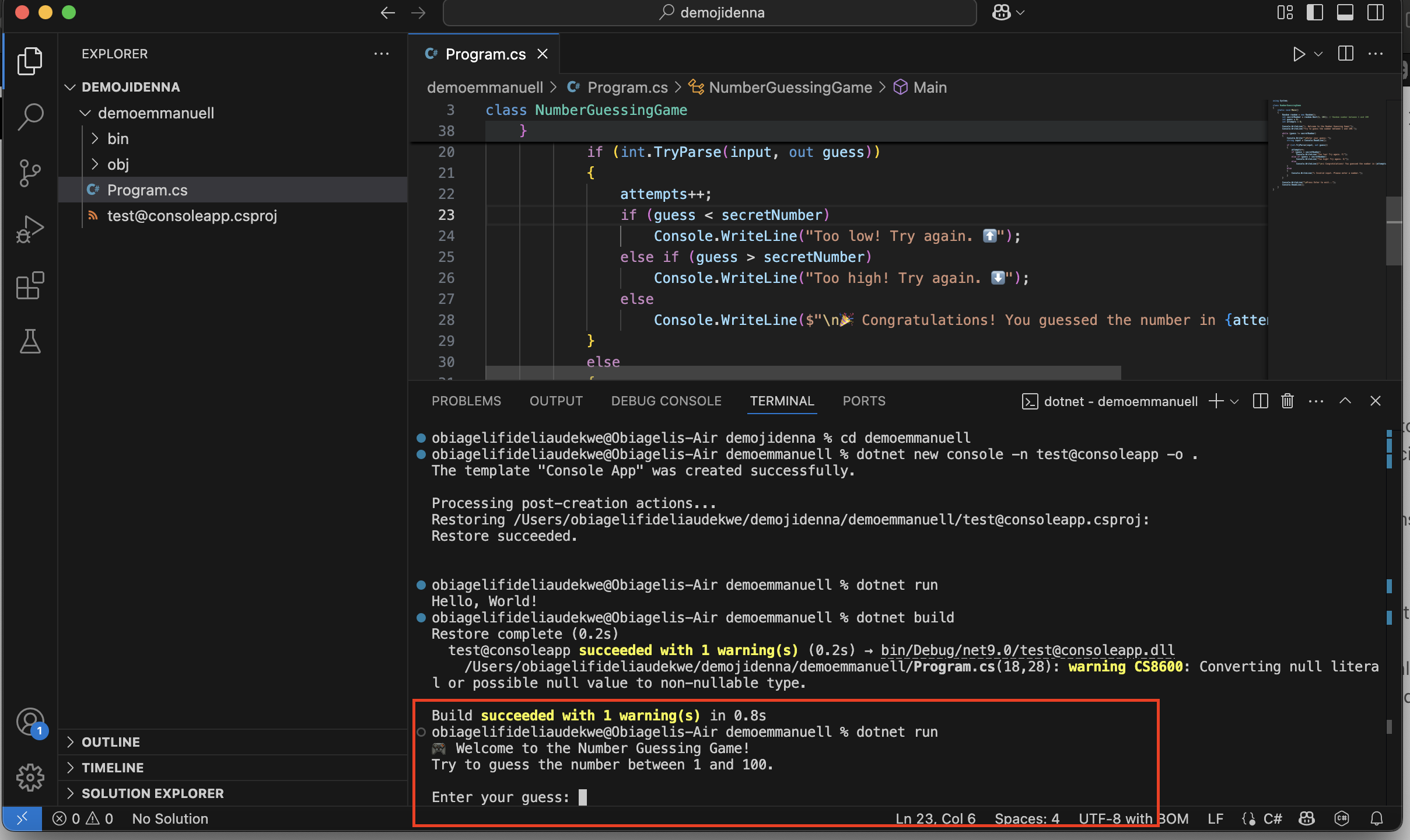Image resolution: width=1410 pixels, height=840 pixels.
Task: Click the Copilot icon in title bar
Action: coord(1001,12)
